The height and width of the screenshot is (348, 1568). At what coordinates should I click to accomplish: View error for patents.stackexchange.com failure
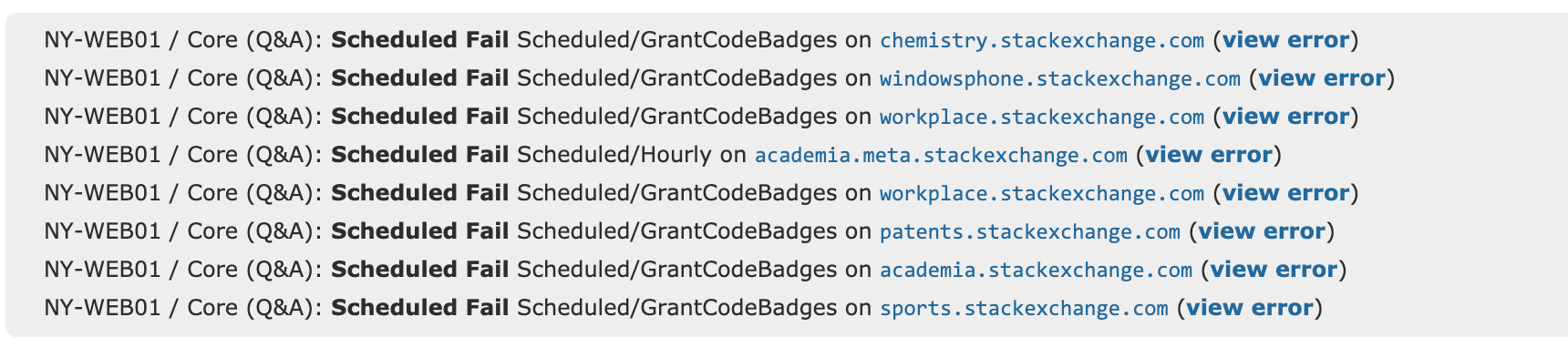(1262, 231)
